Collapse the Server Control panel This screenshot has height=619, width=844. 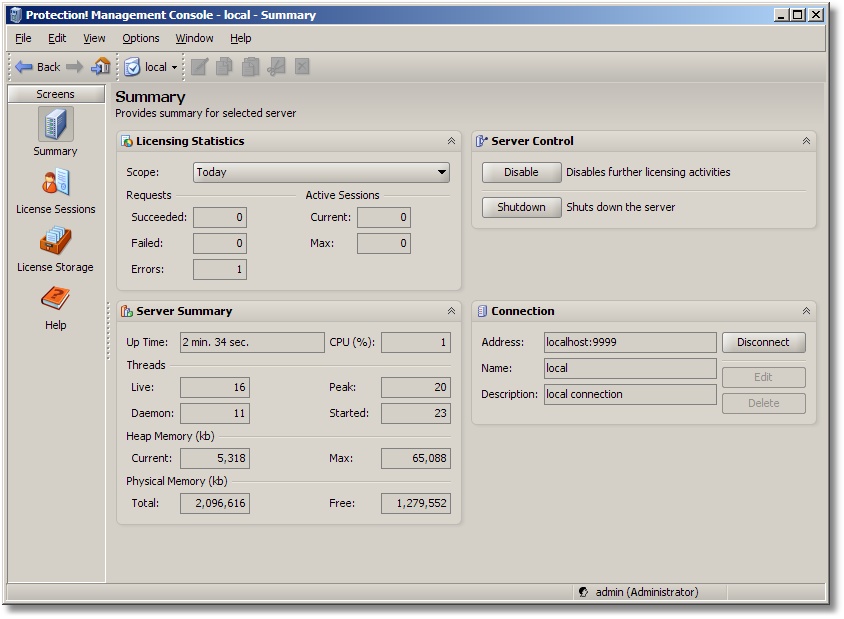tap(806, 141)
